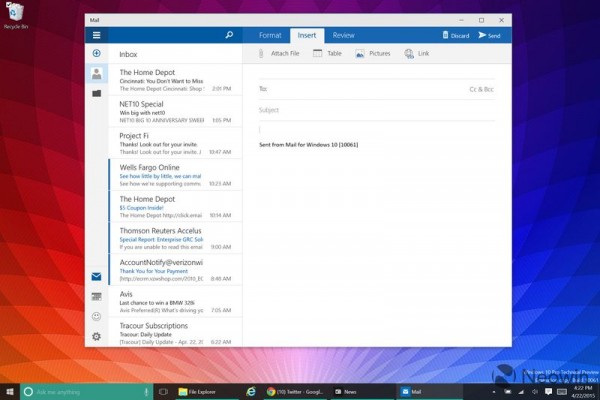Switch to the Format tab

click(270, 35)
